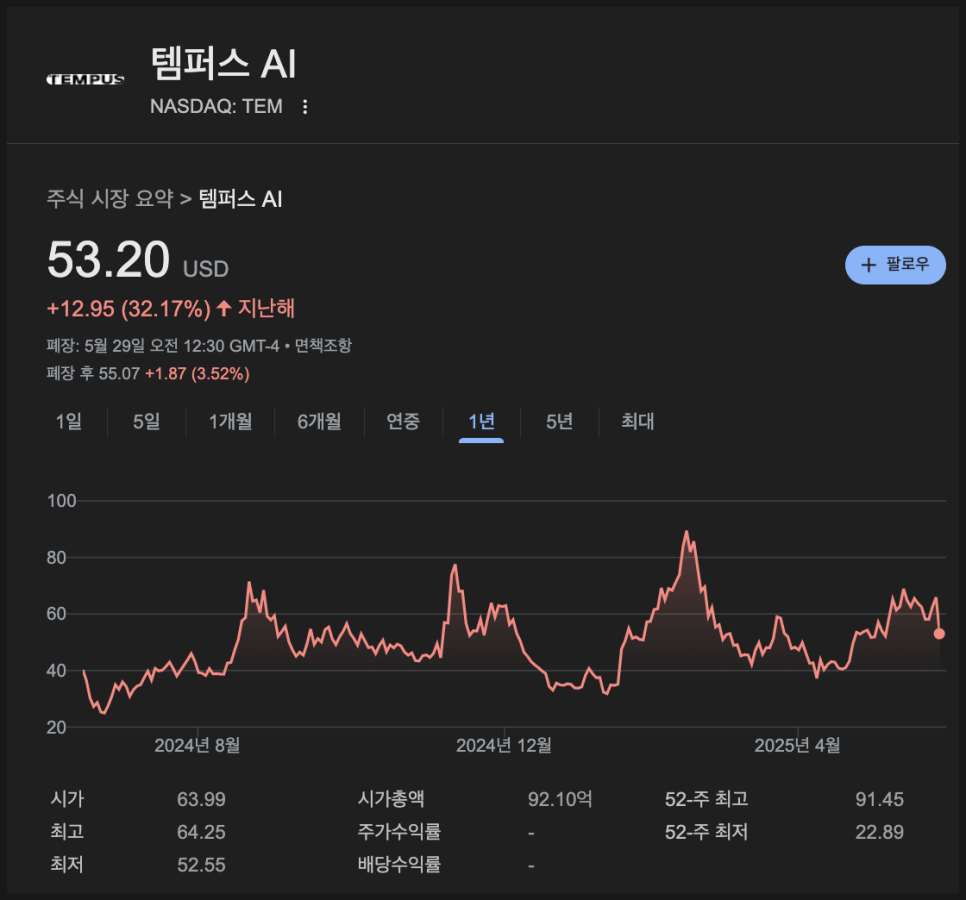Select the 5일 chart range tab
This screenshot has width=966, height=900.
click(x=147, y=421)
